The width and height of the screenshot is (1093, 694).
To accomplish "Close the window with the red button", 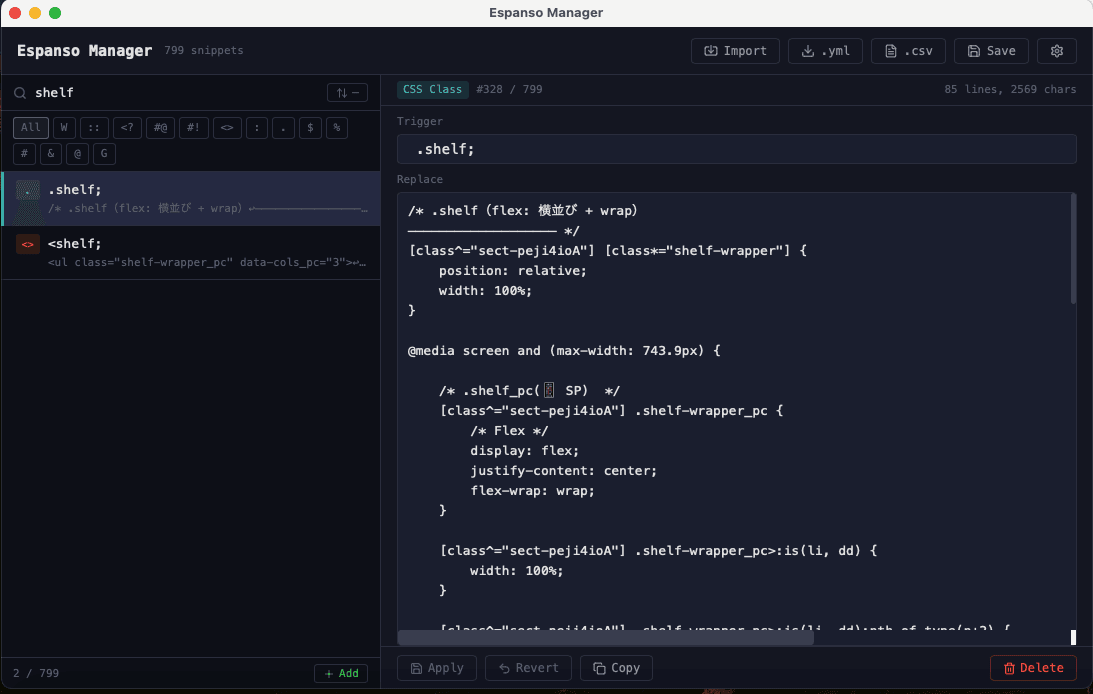I will 15,13.
